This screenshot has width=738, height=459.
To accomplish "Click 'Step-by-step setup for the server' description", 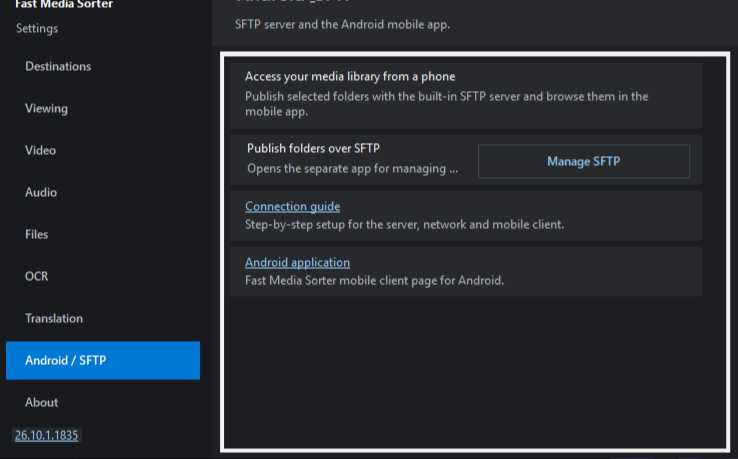I will coord(404,225).
